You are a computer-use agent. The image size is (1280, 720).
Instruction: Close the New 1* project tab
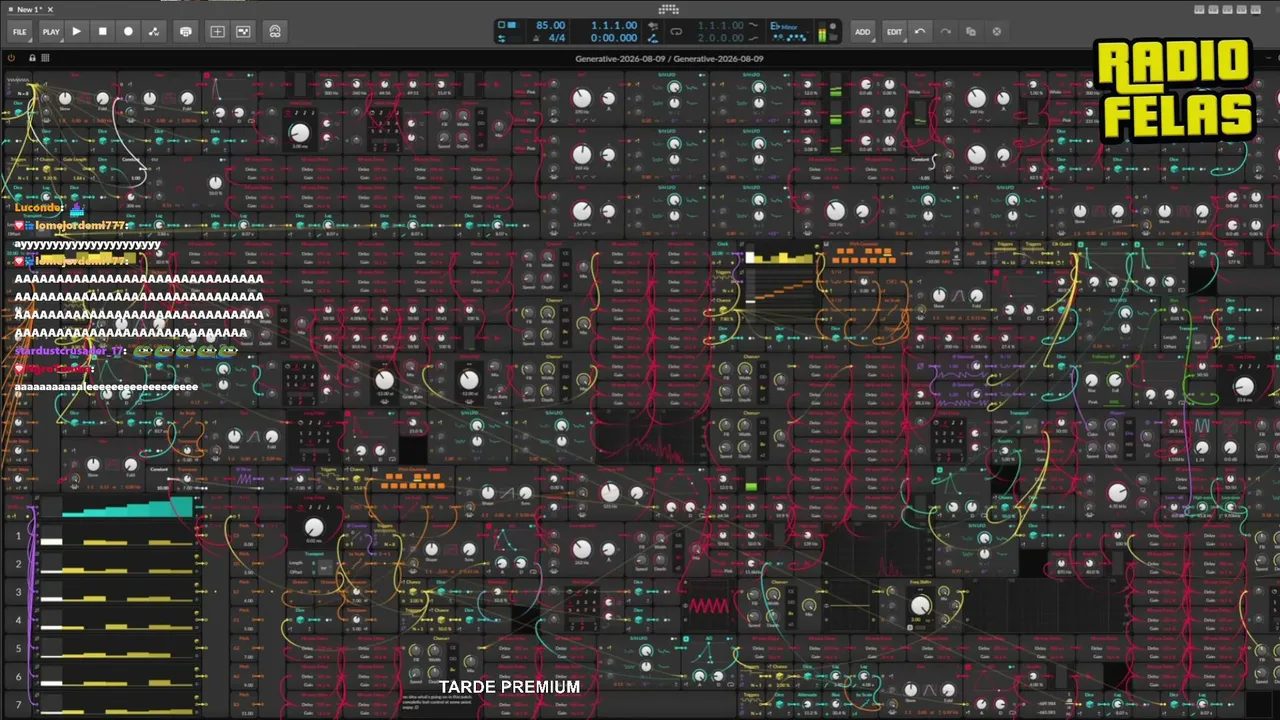(x=50, y=10)
